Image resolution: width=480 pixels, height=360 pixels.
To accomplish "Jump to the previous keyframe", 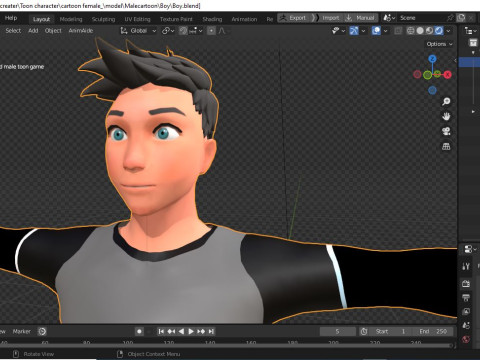I will click(x=171, y=331).
